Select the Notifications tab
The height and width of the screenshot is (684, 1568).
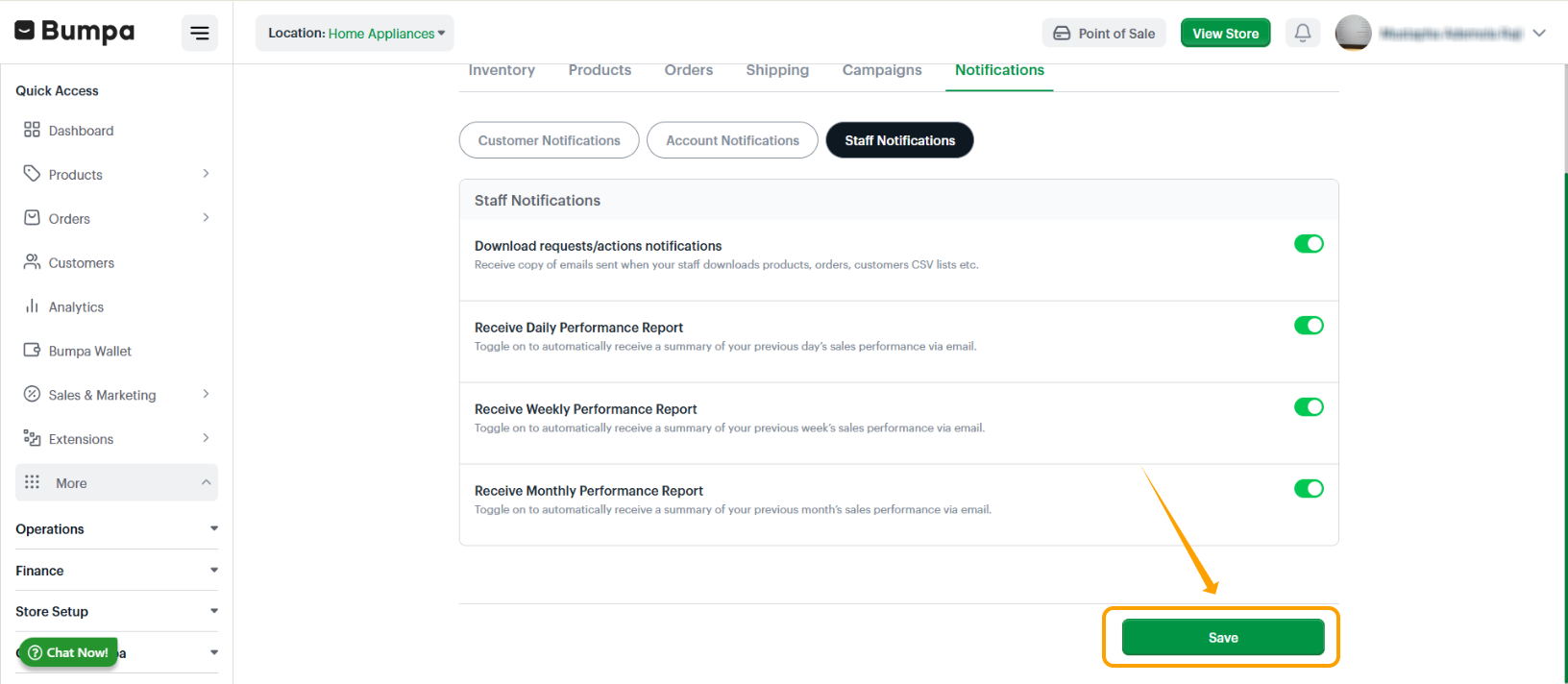[999, 70]
